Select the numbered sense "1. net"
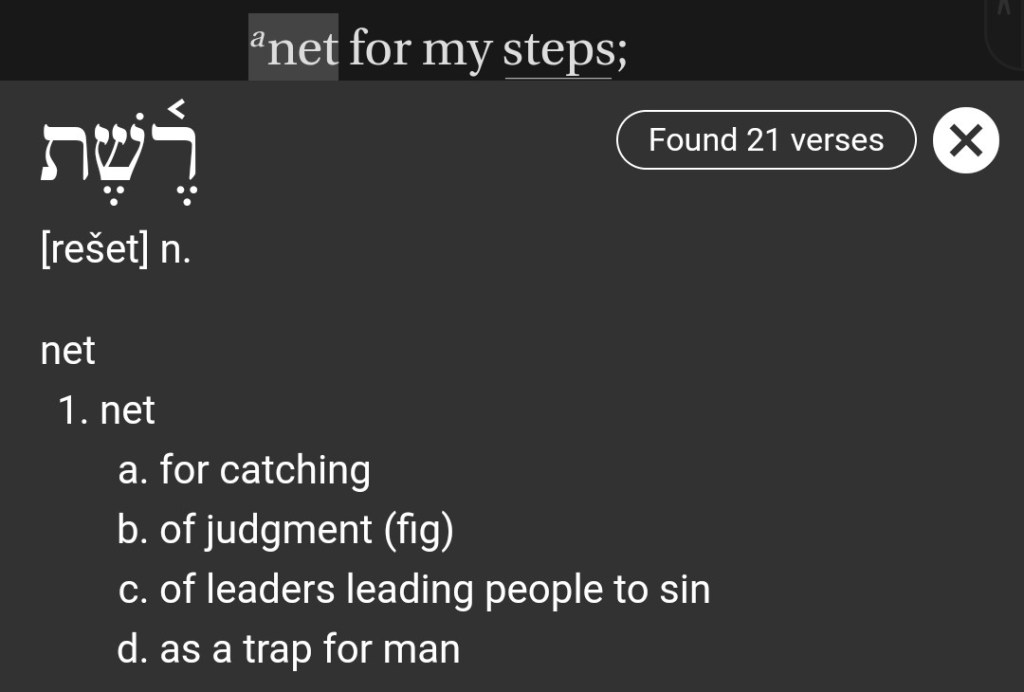This screenshot has height=692, width=1024. pos(107,410)
